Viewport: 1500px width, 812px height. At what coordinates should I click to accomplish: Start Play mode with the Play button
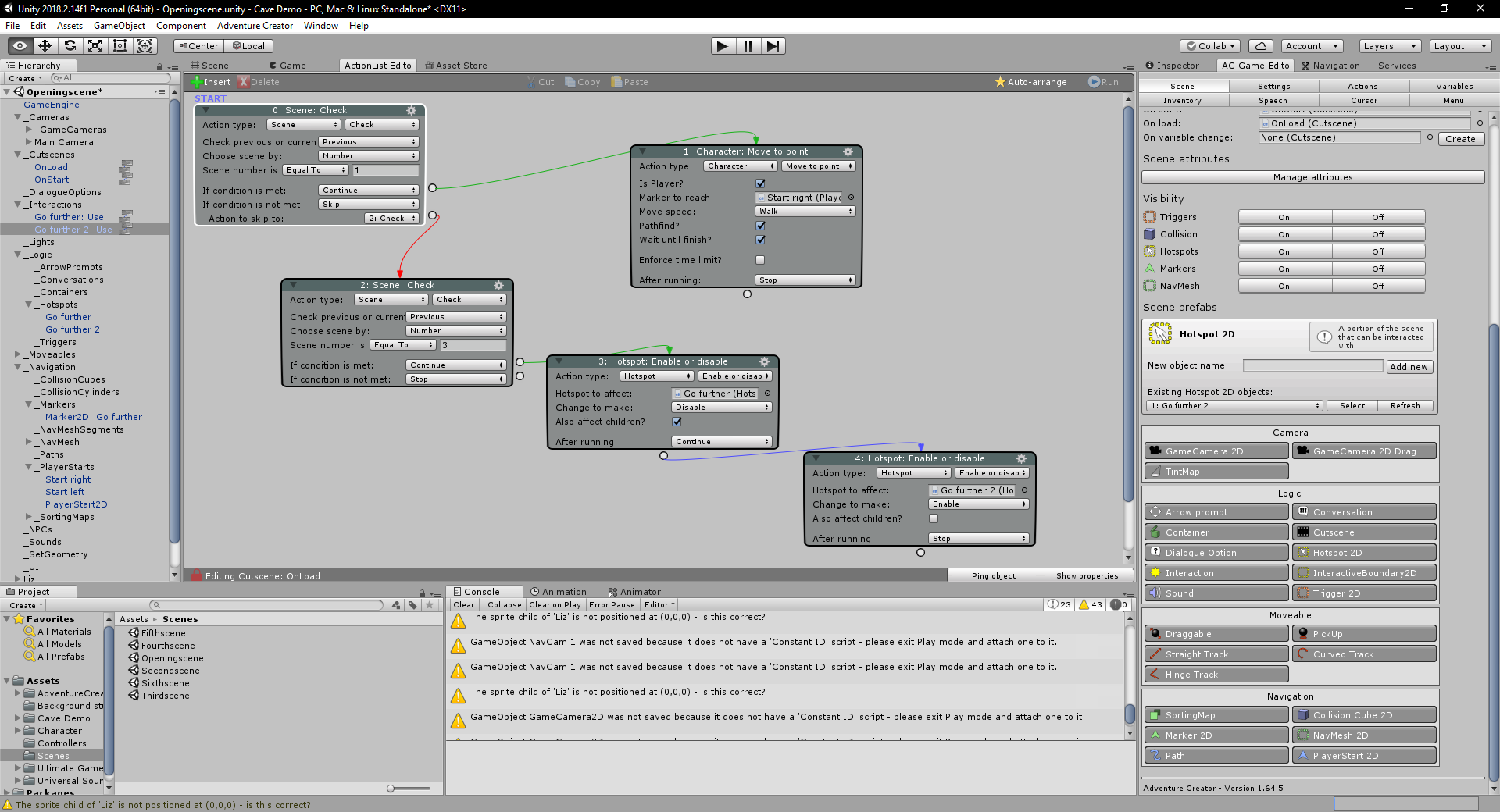click(x=723, y=46)
